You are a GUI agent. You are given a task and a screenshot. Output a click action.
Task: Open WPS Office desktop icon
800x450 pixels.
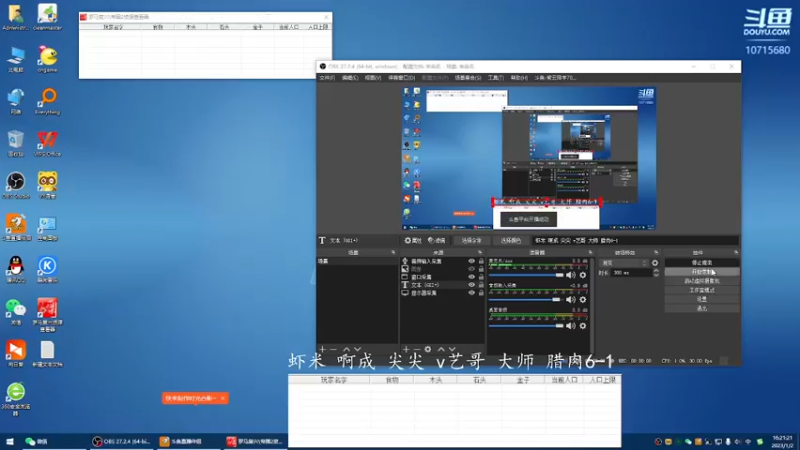(47, 143)
